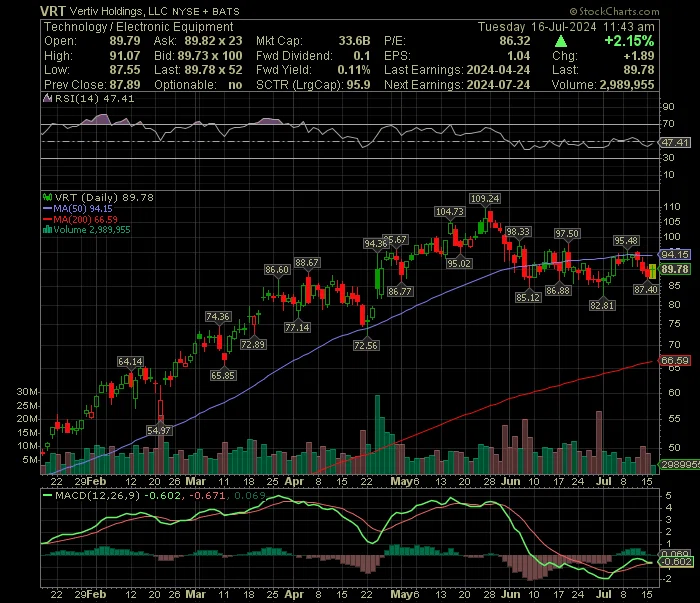Click the Volume 2,989,955 header value
The image size is (700, 603).
click(627, 85)
